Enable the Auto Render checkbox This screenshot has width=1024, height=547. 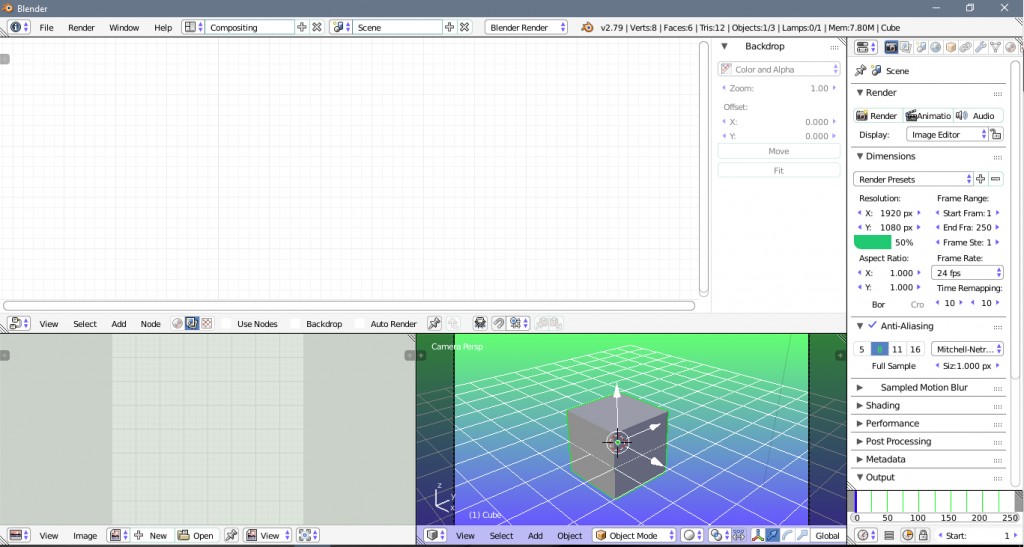click(360, 324)
